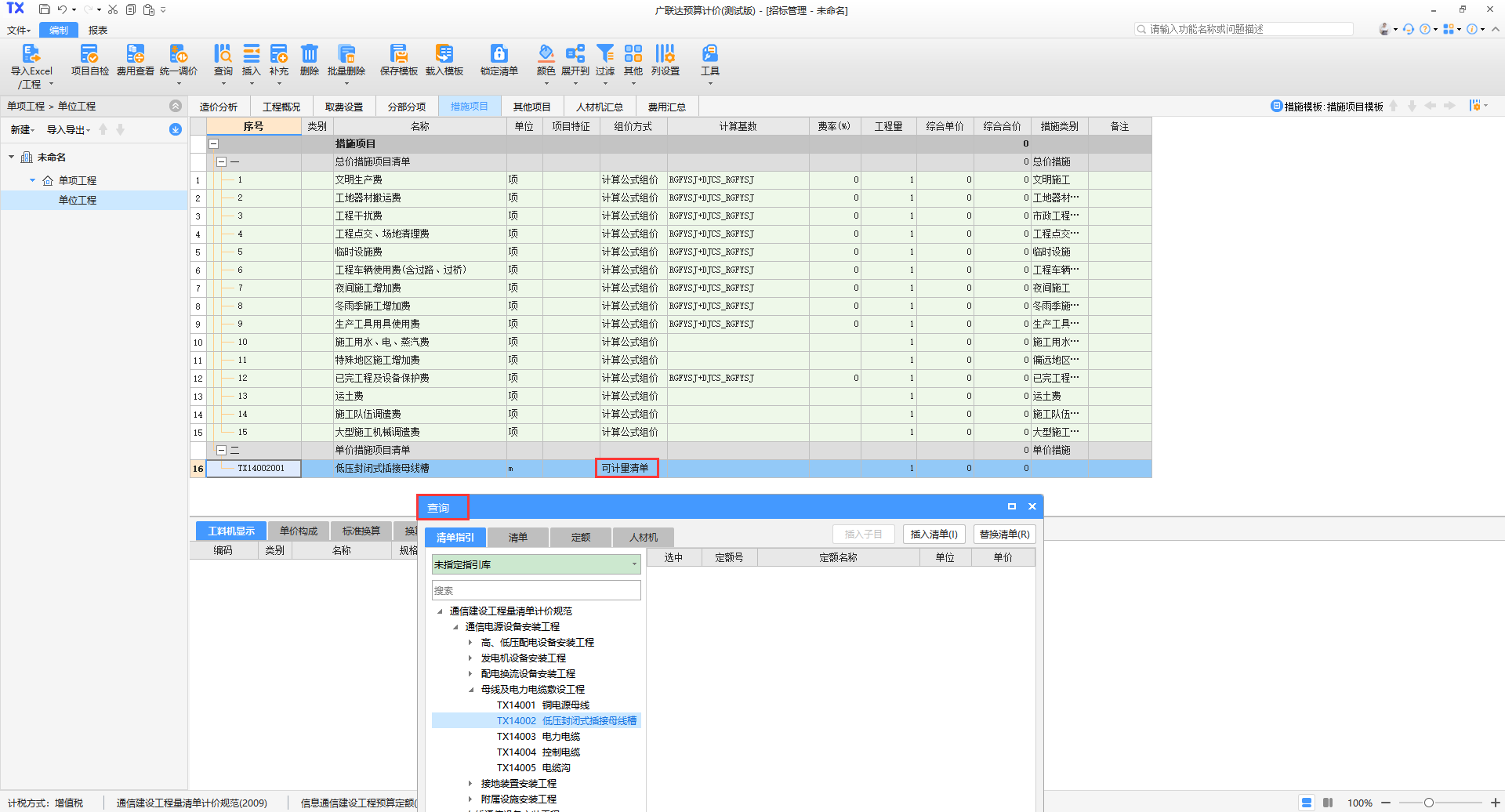This screenshot has height=812, width=1505.
Task: Click the 锁定清单 lock icon
Action: tap(499, 55)
